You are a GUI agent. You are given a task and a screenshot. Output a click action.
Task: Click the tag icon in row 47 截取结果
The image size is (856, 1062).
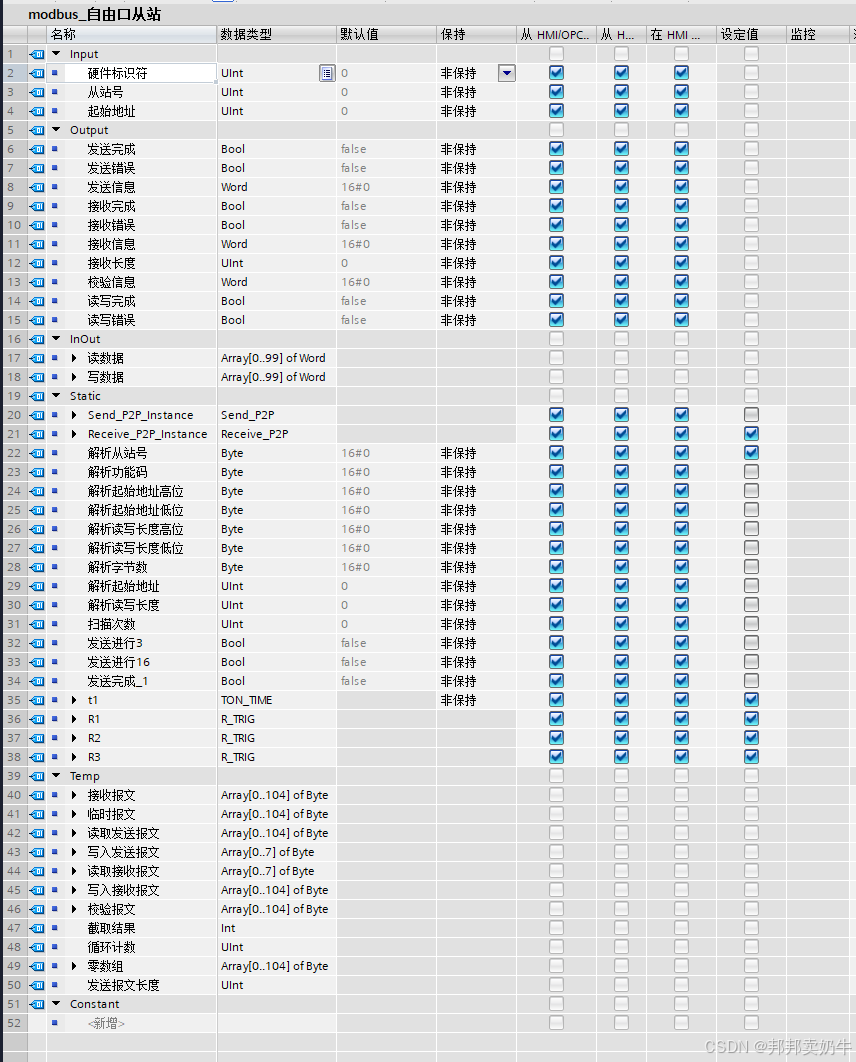tap(37, 929)
